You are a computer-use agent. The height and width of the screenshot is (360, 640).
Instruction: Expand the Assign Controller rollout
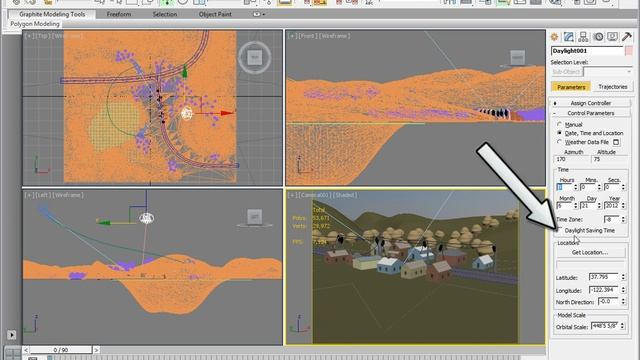click(x=590, y=103)
